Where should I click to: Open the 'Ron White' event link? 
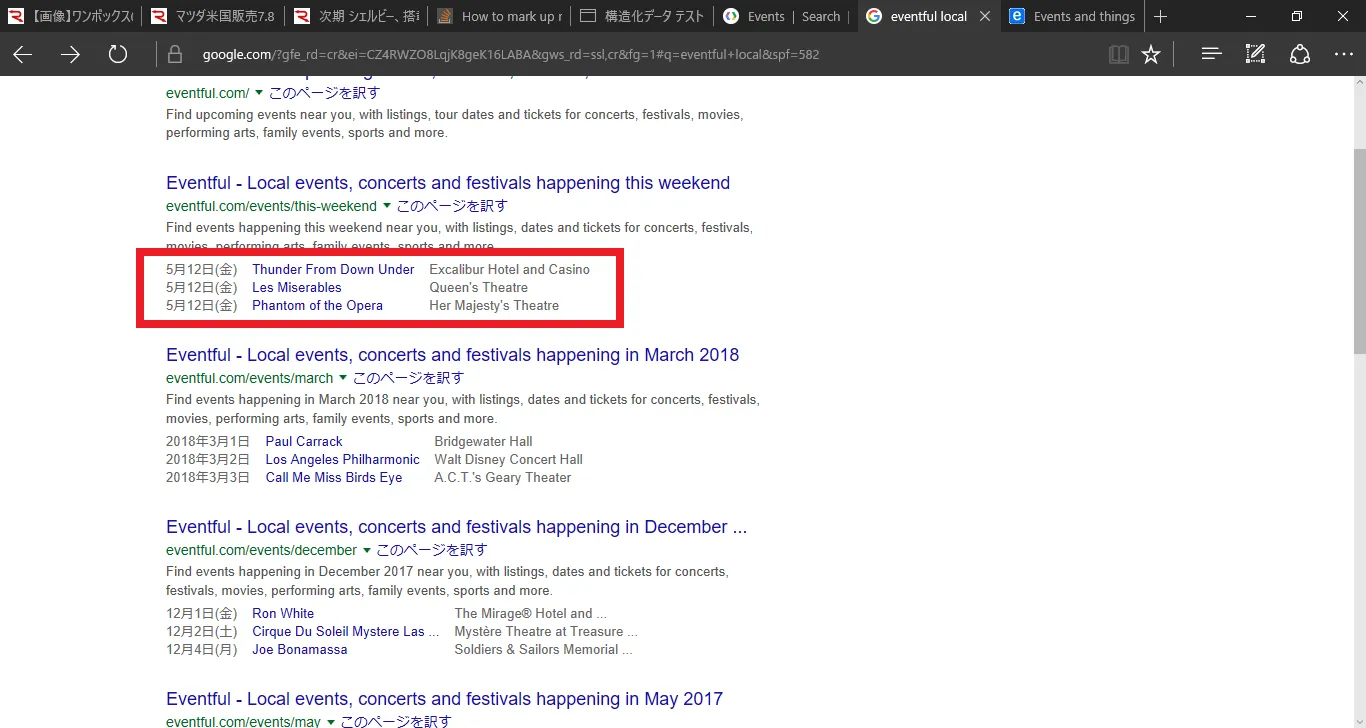coord(283,613)
